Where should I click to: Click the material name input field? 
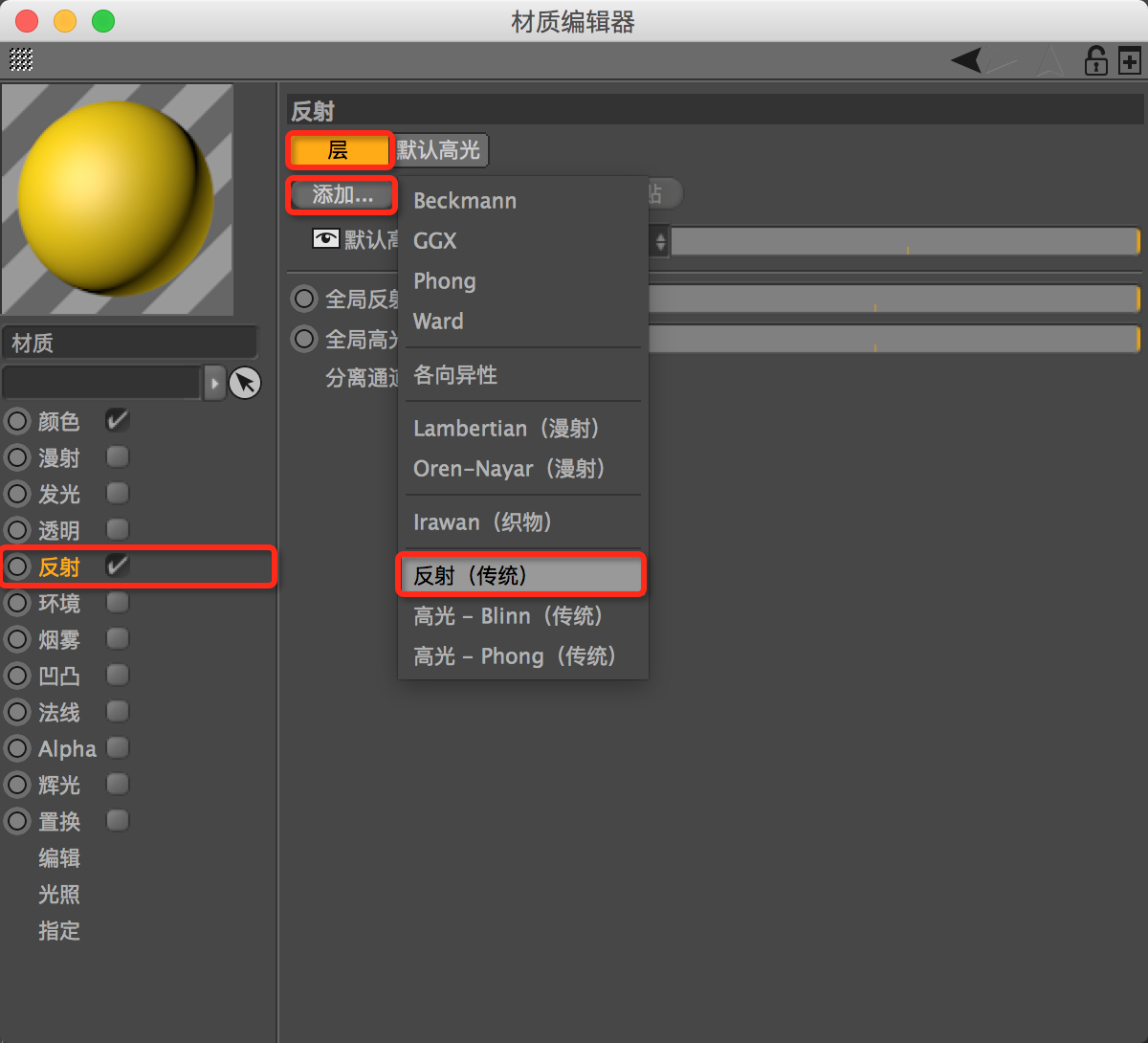[101, 383]
